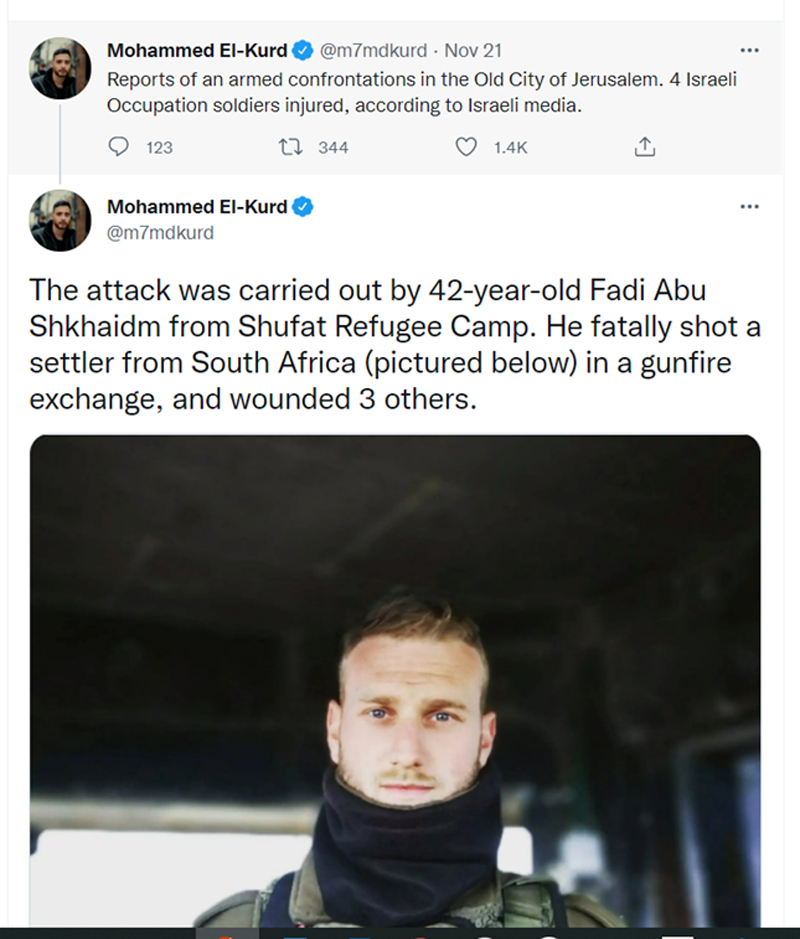Click the 123 reply count
The height and width of the screenshot is (939, 800).
[x=159, y=147]
